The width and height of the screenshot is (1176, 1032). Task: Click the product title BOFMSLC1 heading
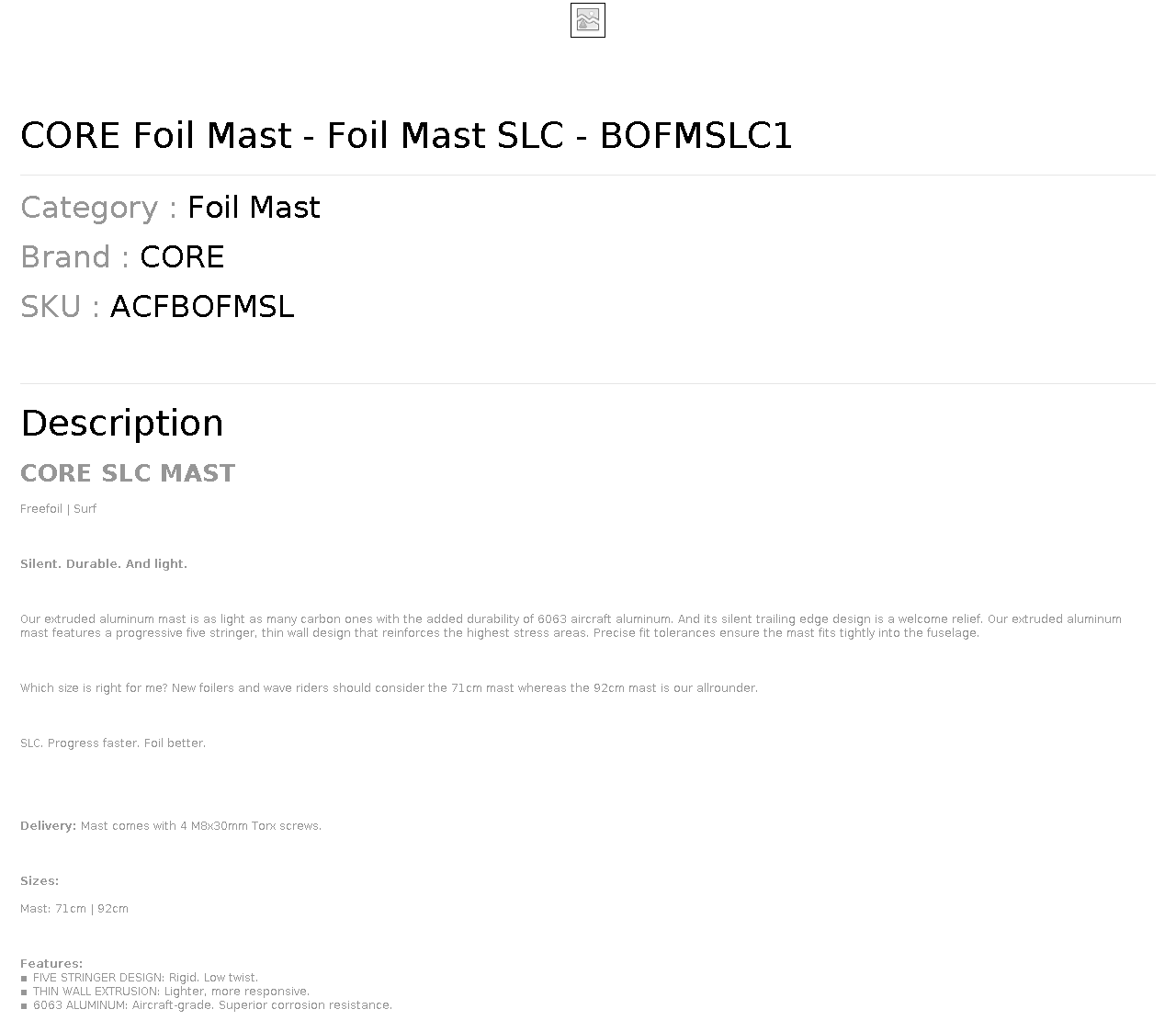coord(406,136)
